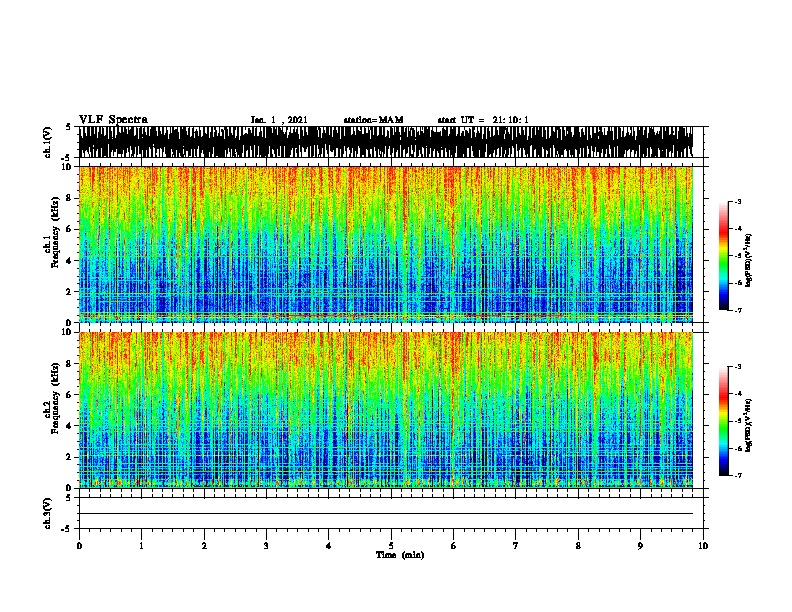
Task: Click the ch.2 color bar log(PSD) label
Action: pyautogui.click(x=749, y=425)
